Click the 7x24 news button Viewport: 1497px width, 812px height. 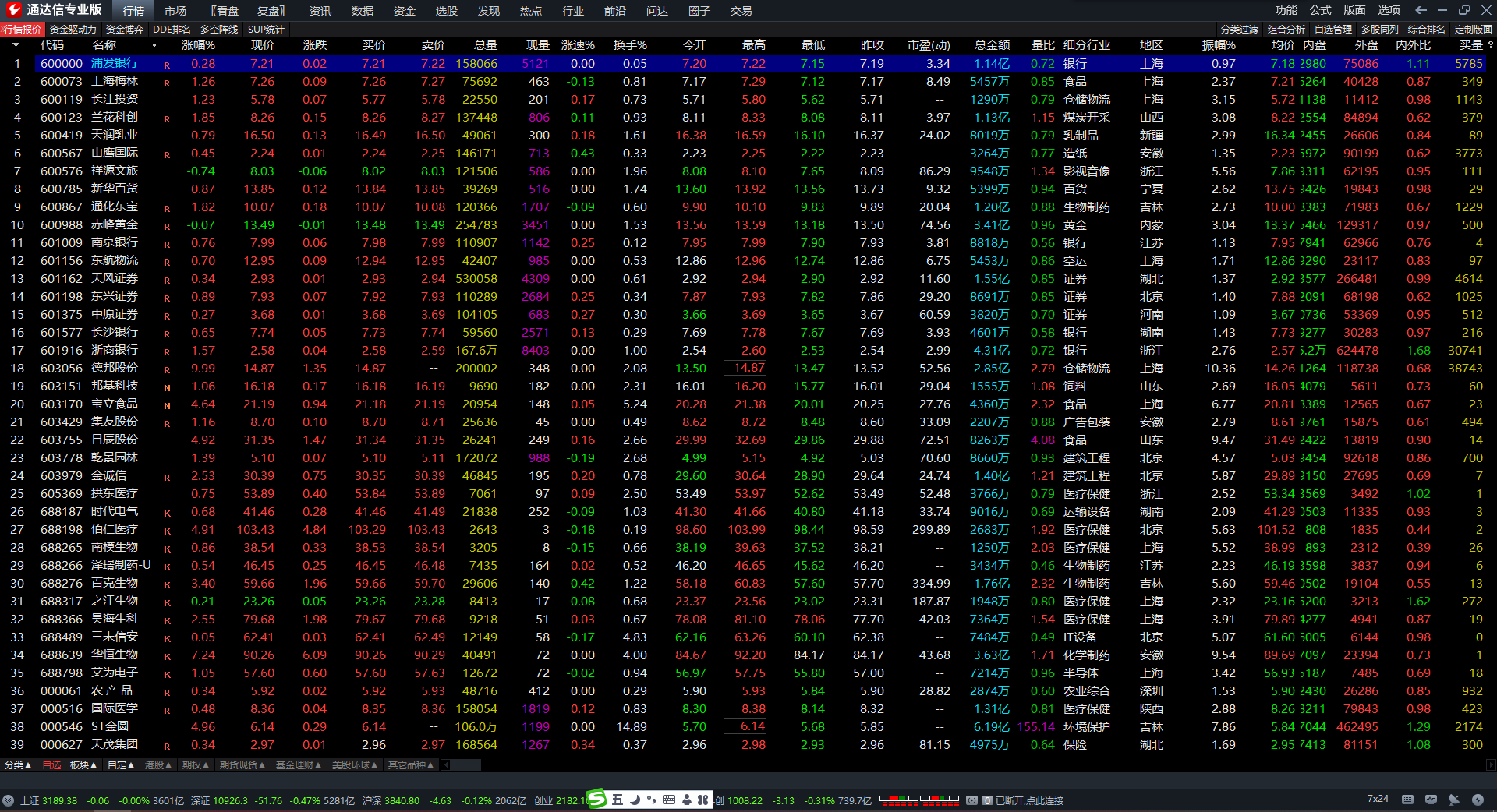click(1378, 799)
